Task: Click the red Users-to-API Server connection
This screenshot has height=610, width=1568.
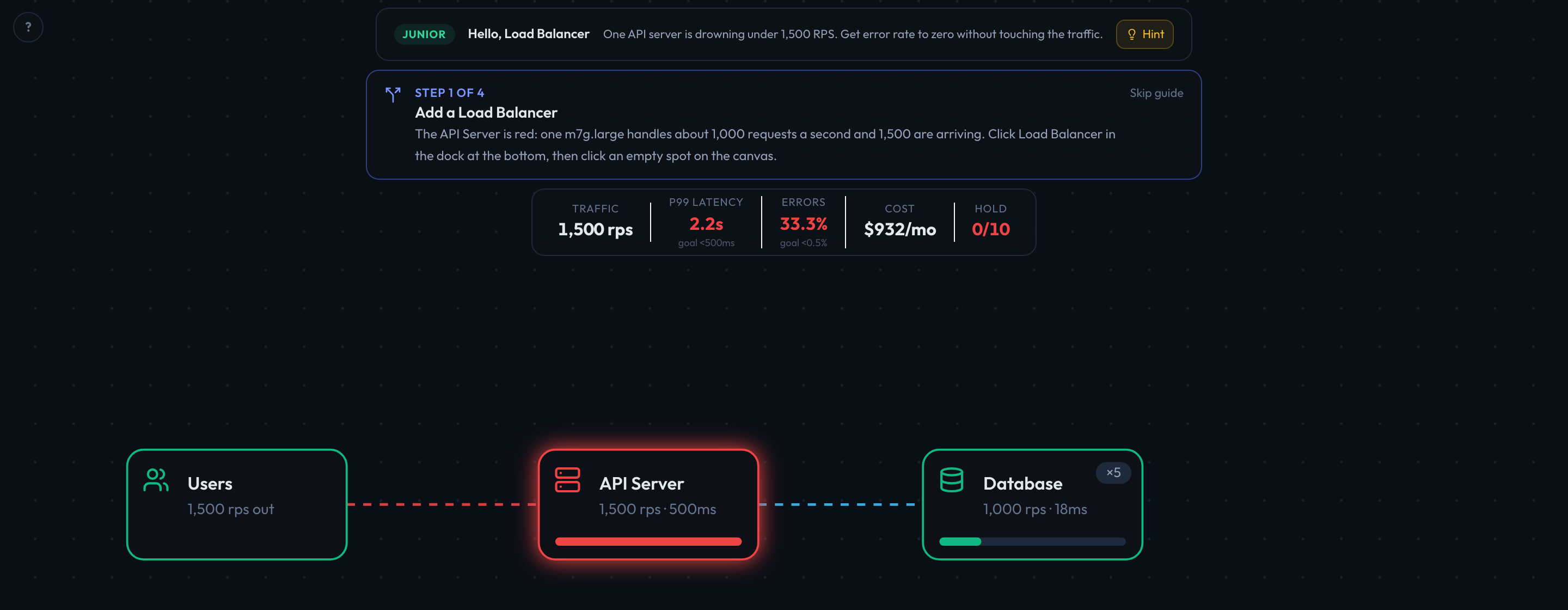Action: 443,505
